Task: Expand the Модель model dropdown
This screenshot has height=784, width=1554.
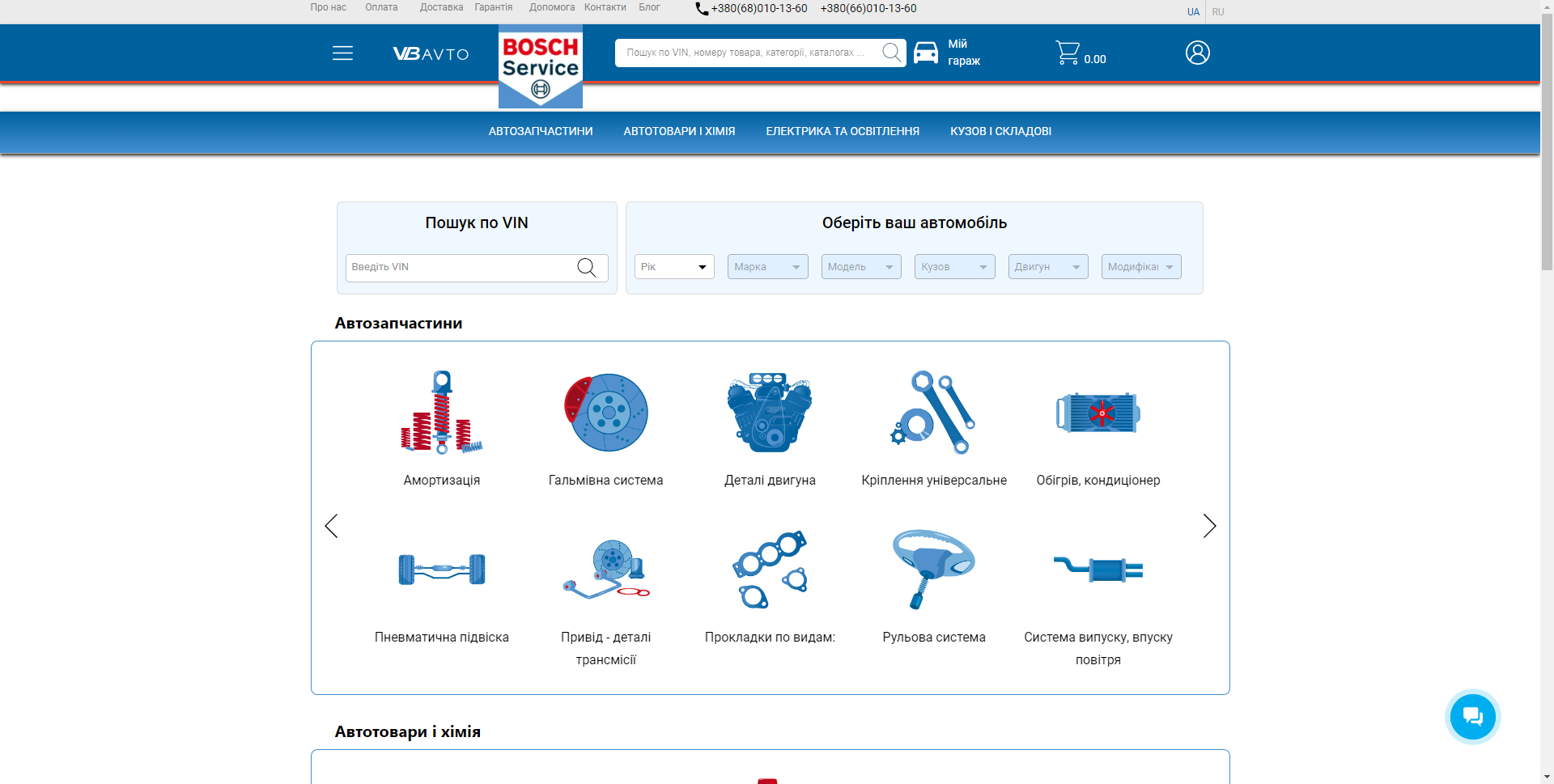Action: [x=860, y=267]
